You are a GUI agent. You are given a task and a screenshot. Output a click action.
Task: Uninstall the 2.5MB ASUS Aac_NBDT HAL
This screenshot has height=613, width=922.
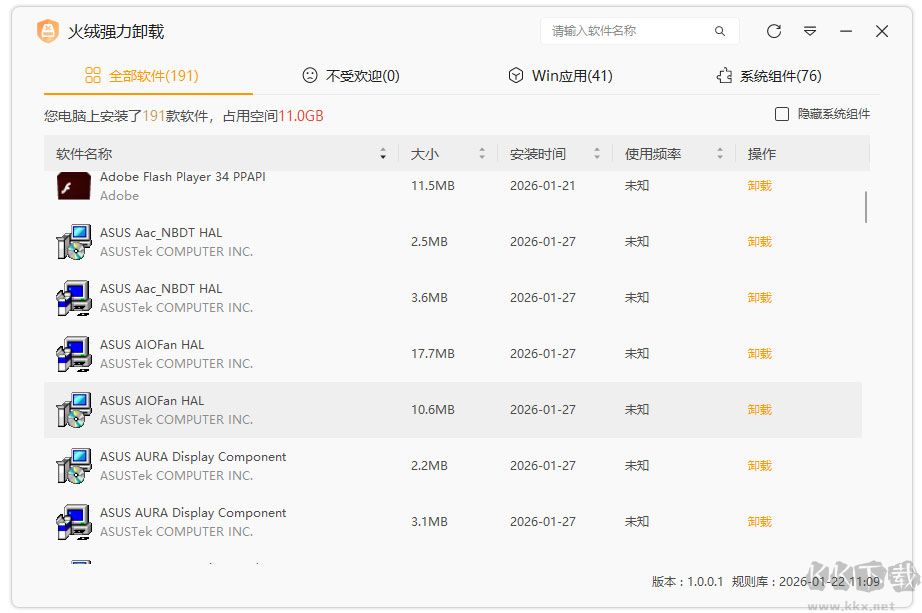759,242
